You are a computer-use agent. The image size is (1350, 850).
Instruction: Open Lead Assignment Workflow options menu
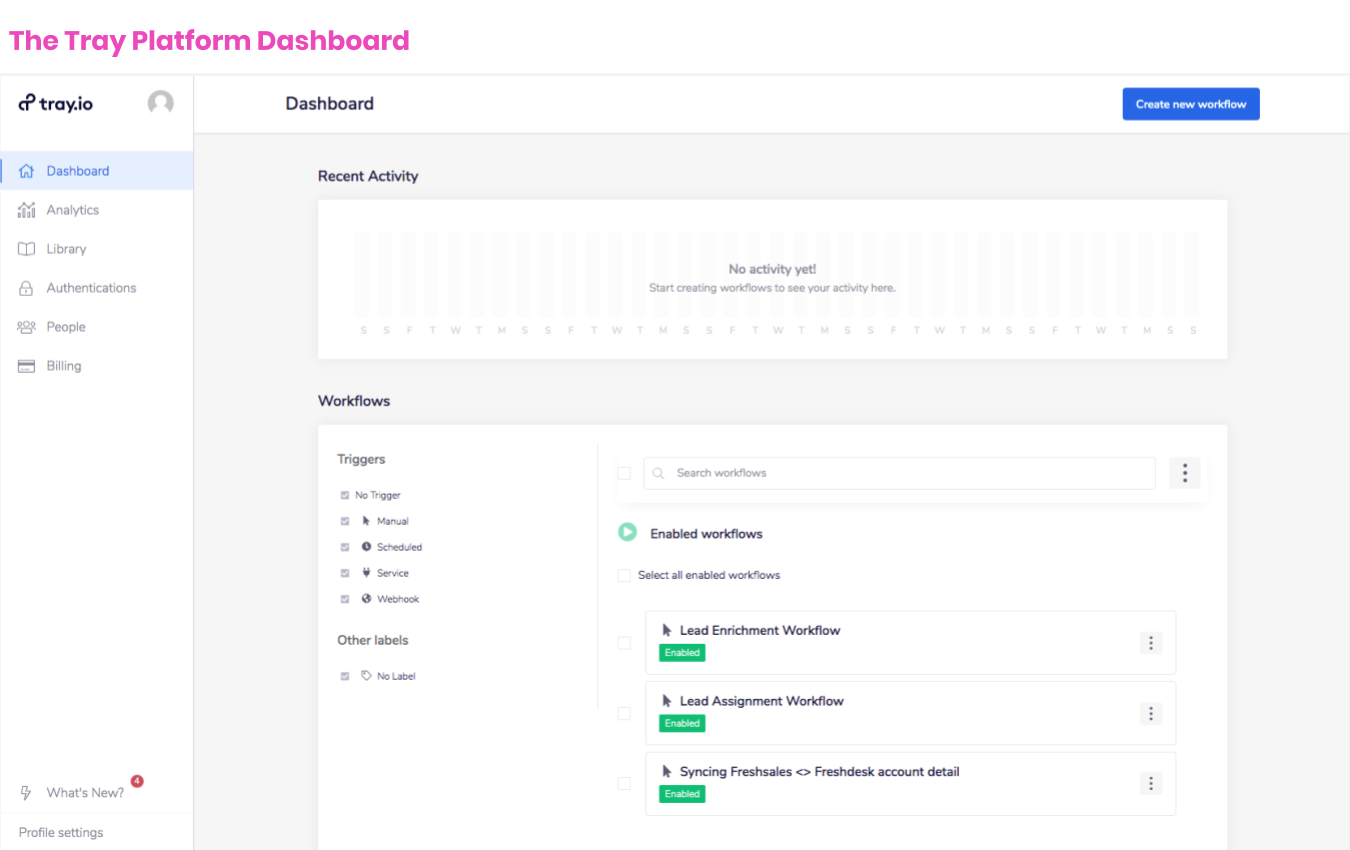(x=1151, y=713)
